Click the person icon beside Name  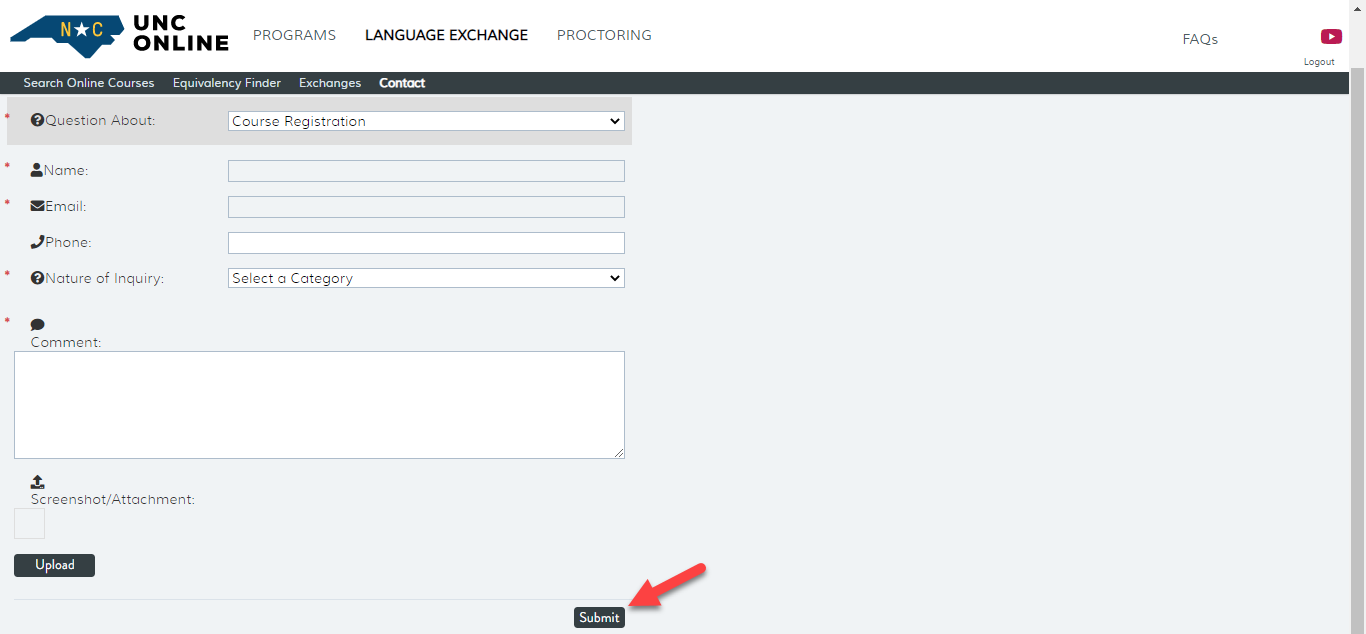pyautogui.click(x=37, y=170)
